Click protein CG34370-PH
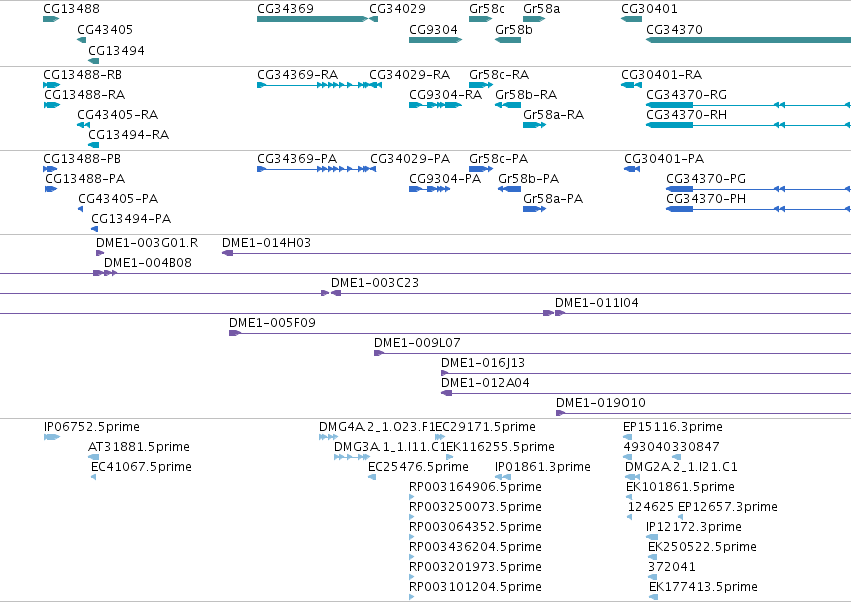The image size is (851, 602). pyautogui.click(x=706, y=199)
